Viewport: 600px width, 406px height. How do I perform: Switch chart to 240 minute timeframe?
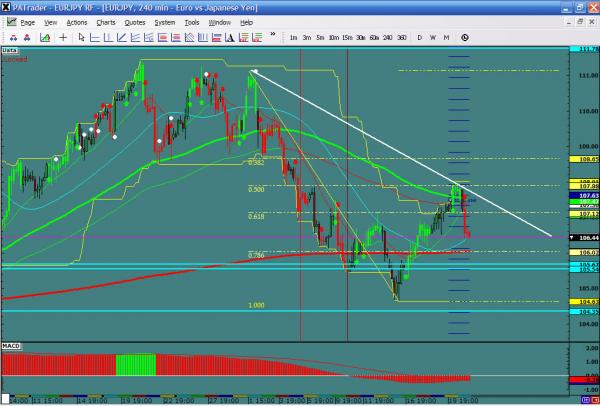(x=386, y=37)
